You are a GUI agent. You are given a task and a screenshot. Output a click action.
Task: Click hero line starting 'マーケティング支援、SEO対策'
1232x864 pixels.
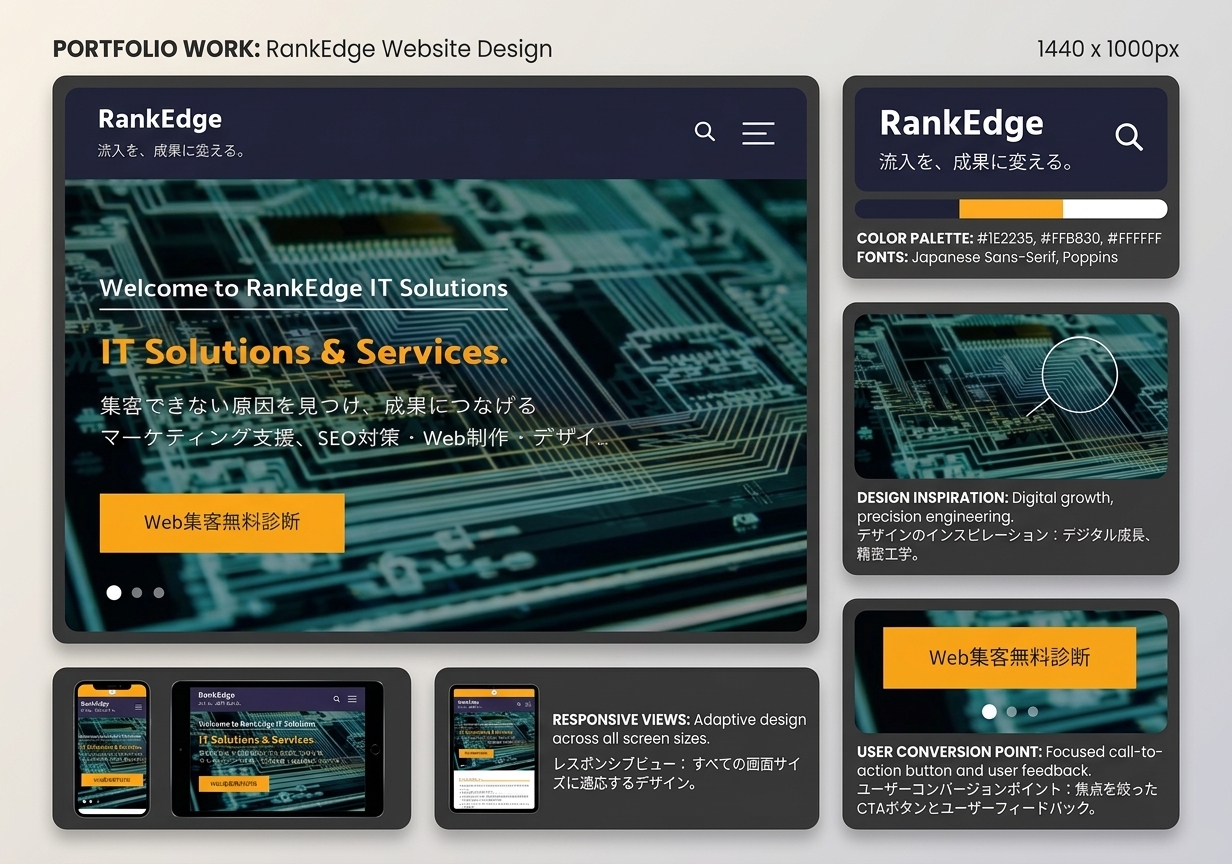pyautogui.click(x=354, y=438)
